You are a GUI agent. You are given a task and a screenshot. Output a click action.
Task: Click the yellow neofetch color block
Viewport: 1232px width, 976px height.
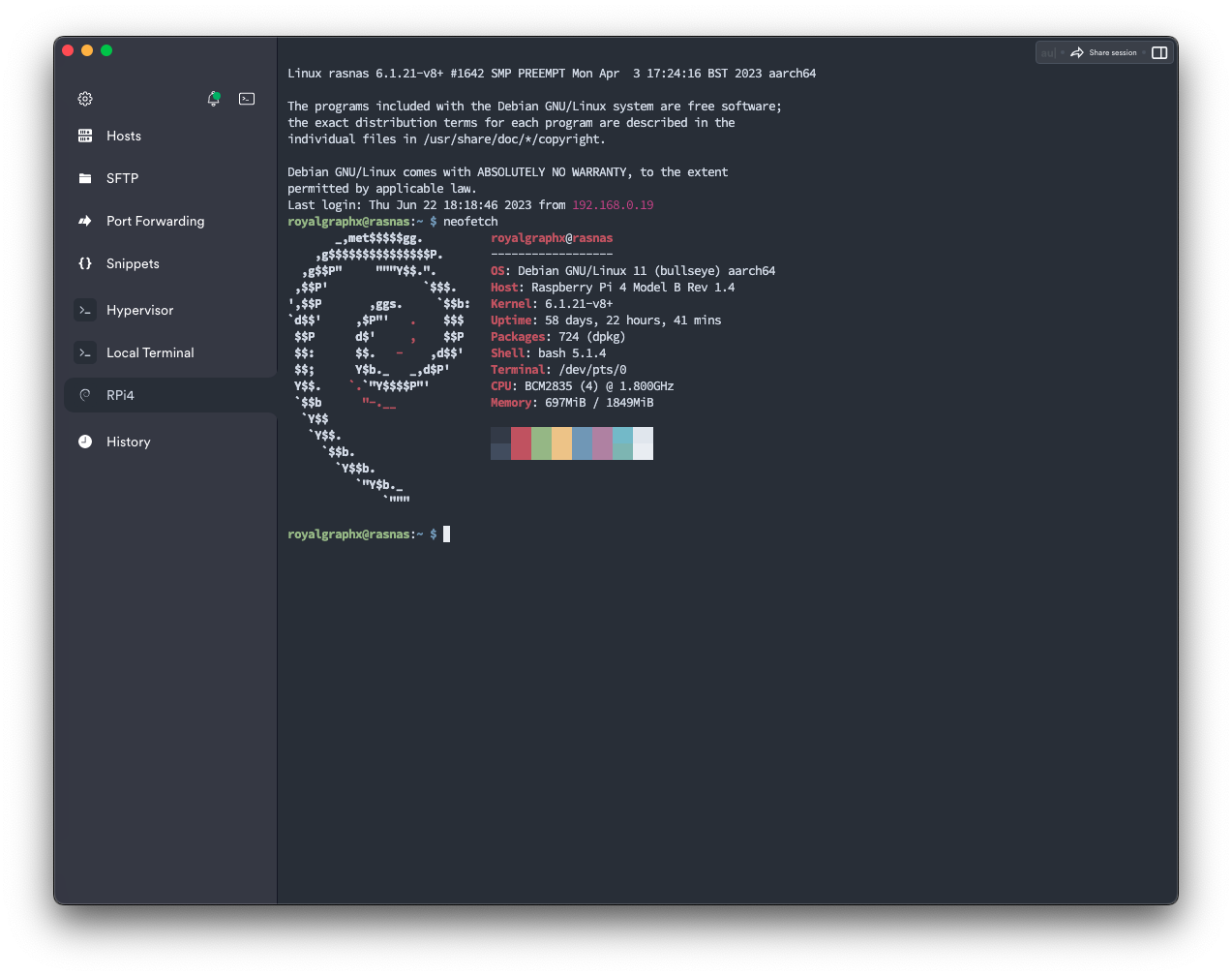(561, 443)
